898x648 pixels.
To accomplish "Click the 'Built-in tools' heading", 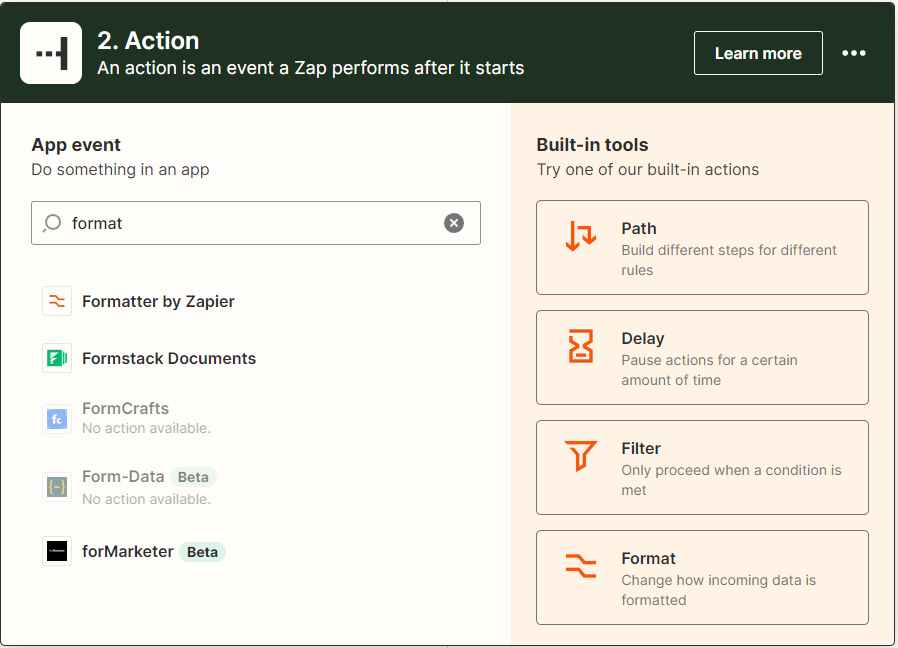I will click(592, 145).
